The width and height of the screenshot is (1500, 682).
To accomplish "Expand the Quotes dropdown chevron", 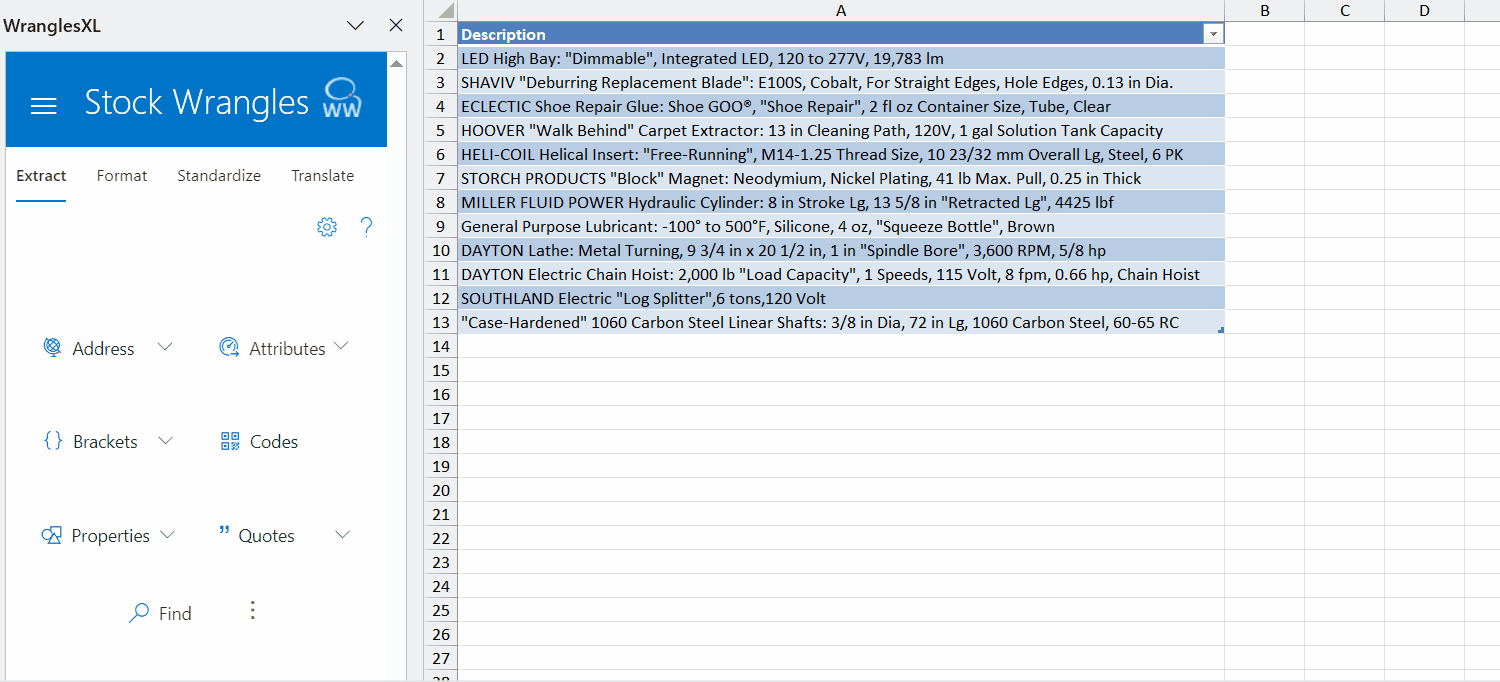I will pyautogui.click(x=342, y=535).
